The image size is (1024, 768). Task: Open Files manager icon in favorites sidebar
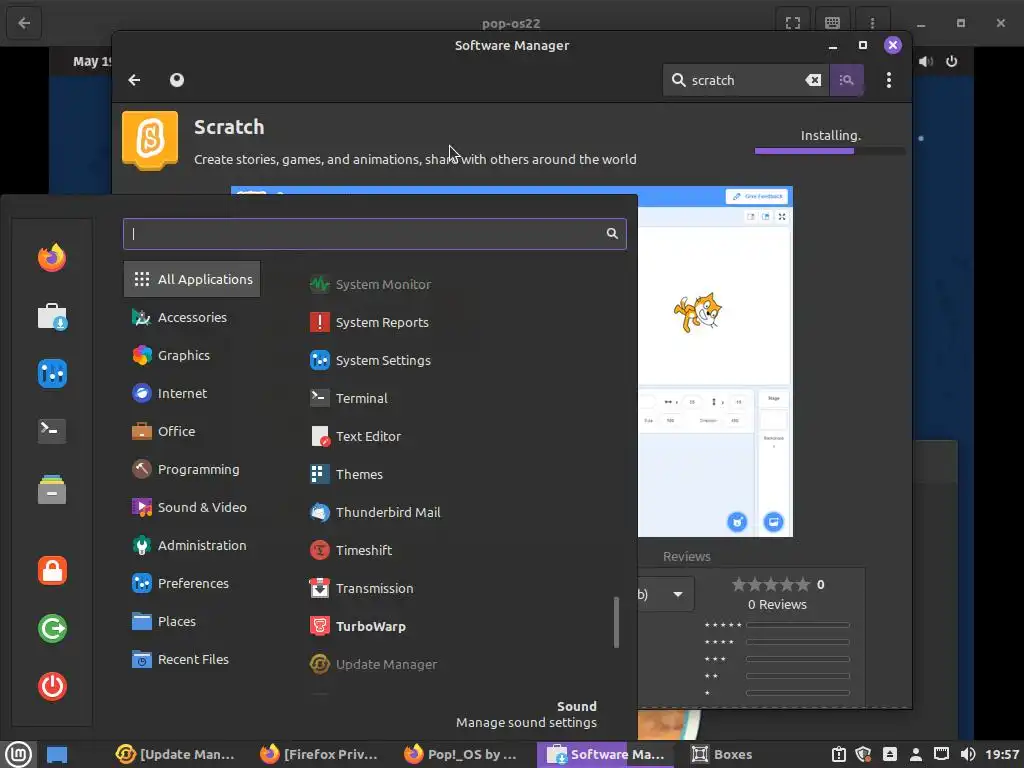click(52, 489)
